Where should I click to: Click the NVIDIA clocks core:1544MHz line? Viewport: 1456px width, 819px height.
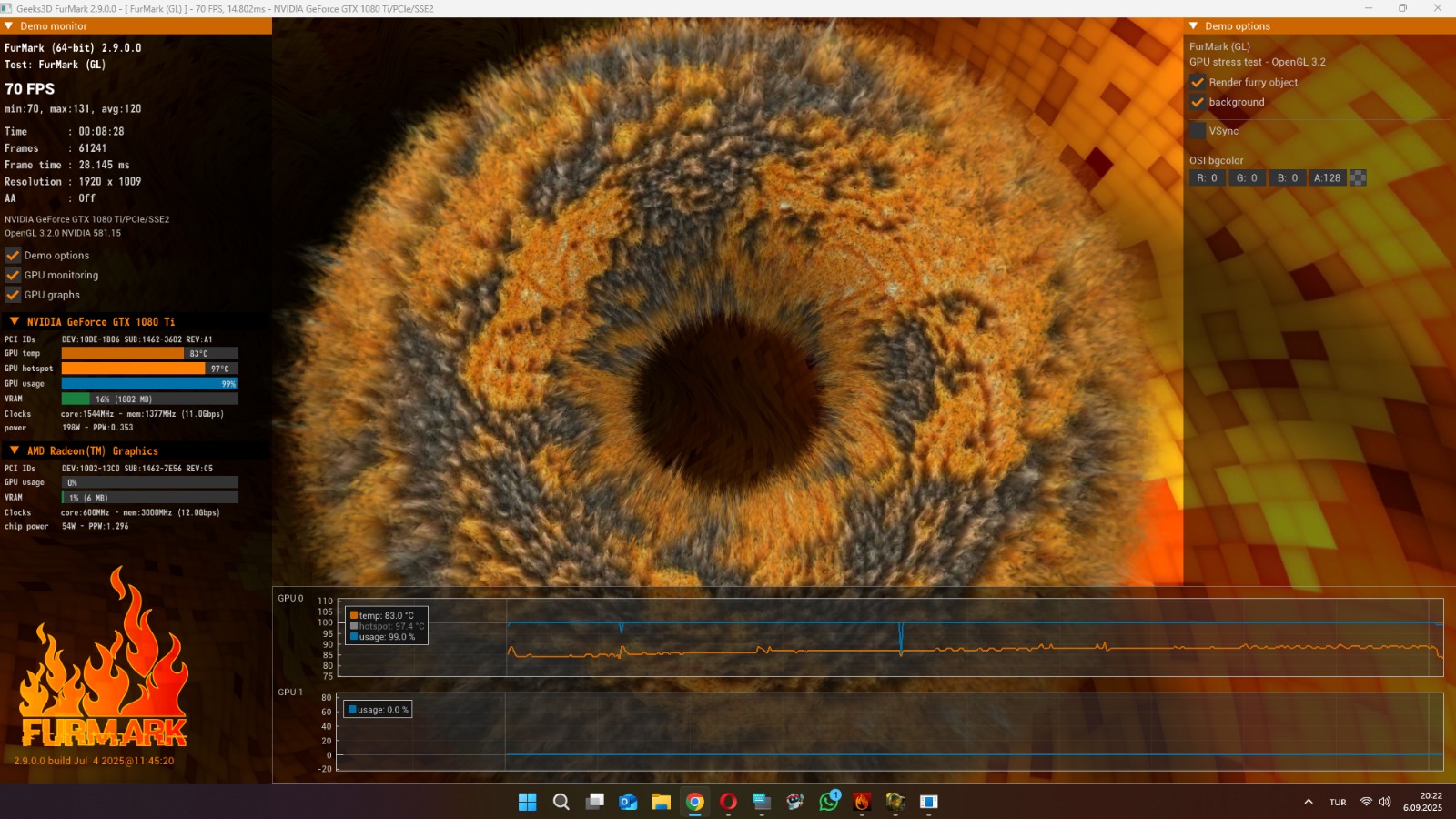click(x=114, y=414)
